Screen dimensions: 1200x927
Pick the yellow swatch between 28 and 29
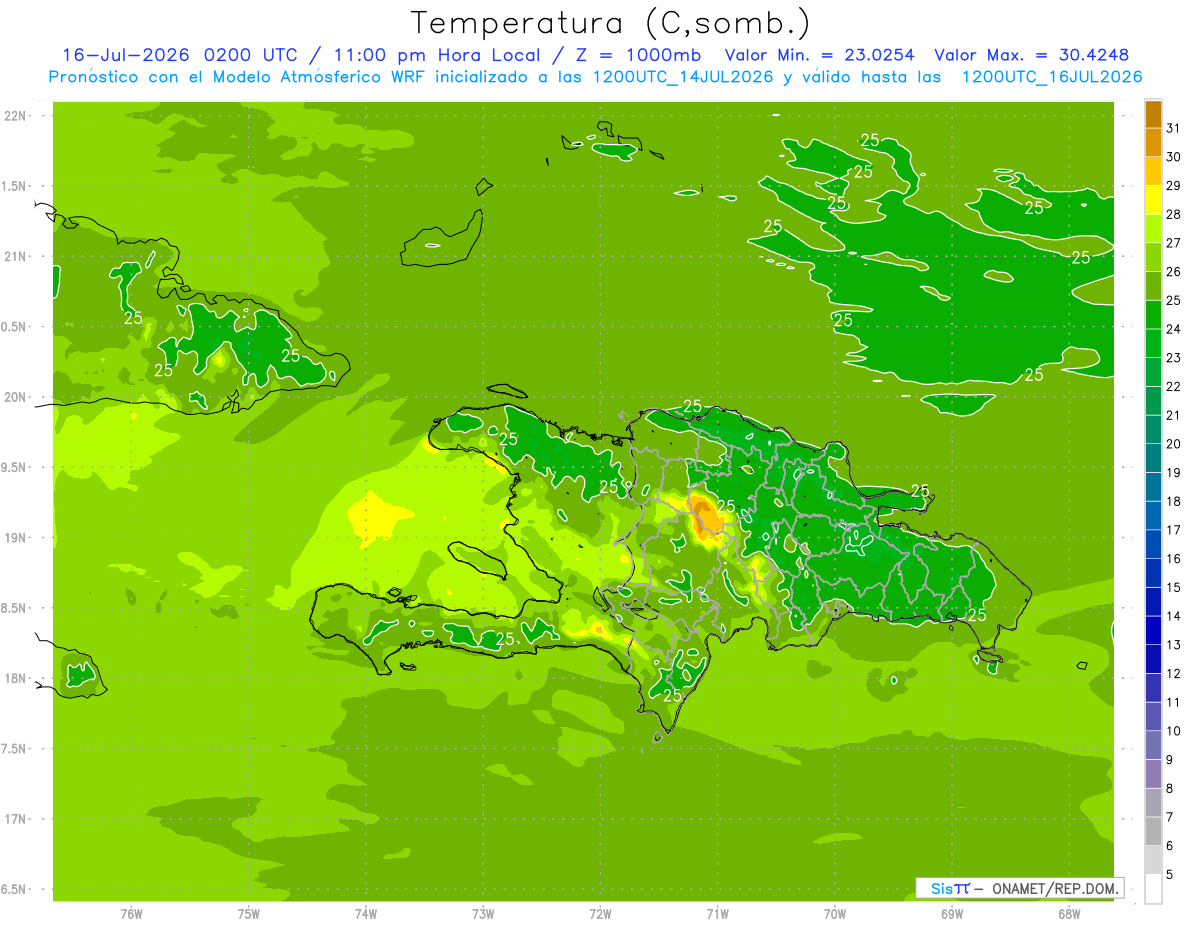click(x=1153, y=200)
